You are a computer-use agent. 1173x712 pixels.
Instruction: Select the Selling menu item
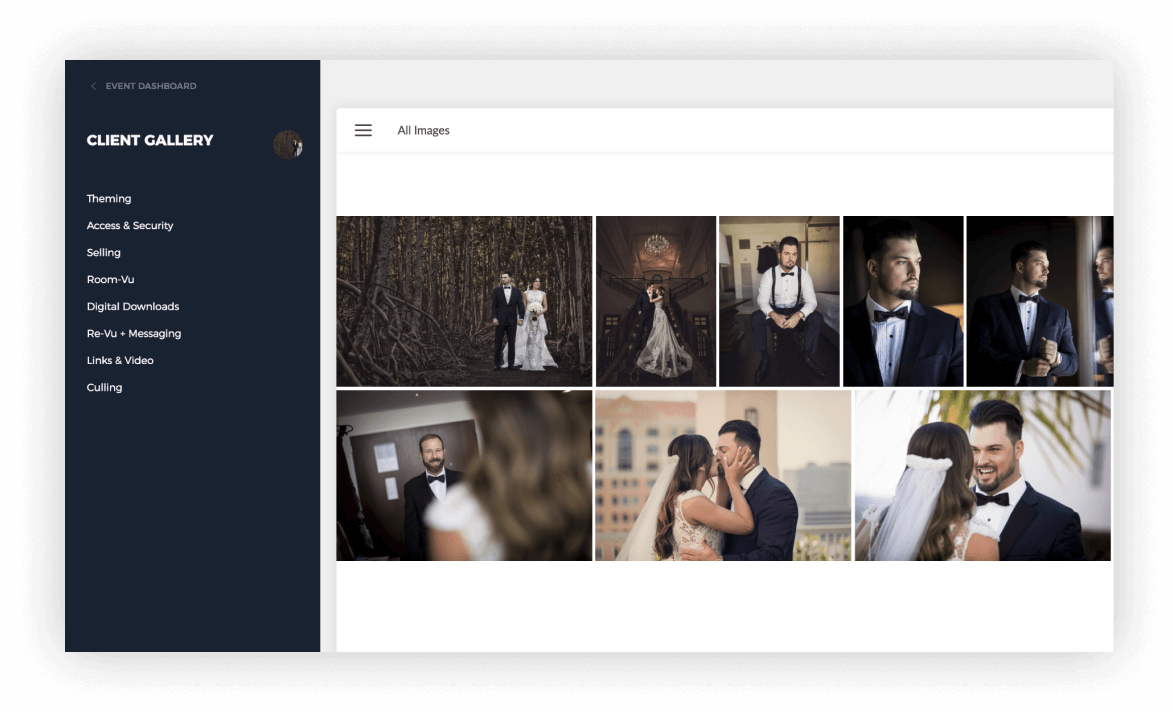103,253
